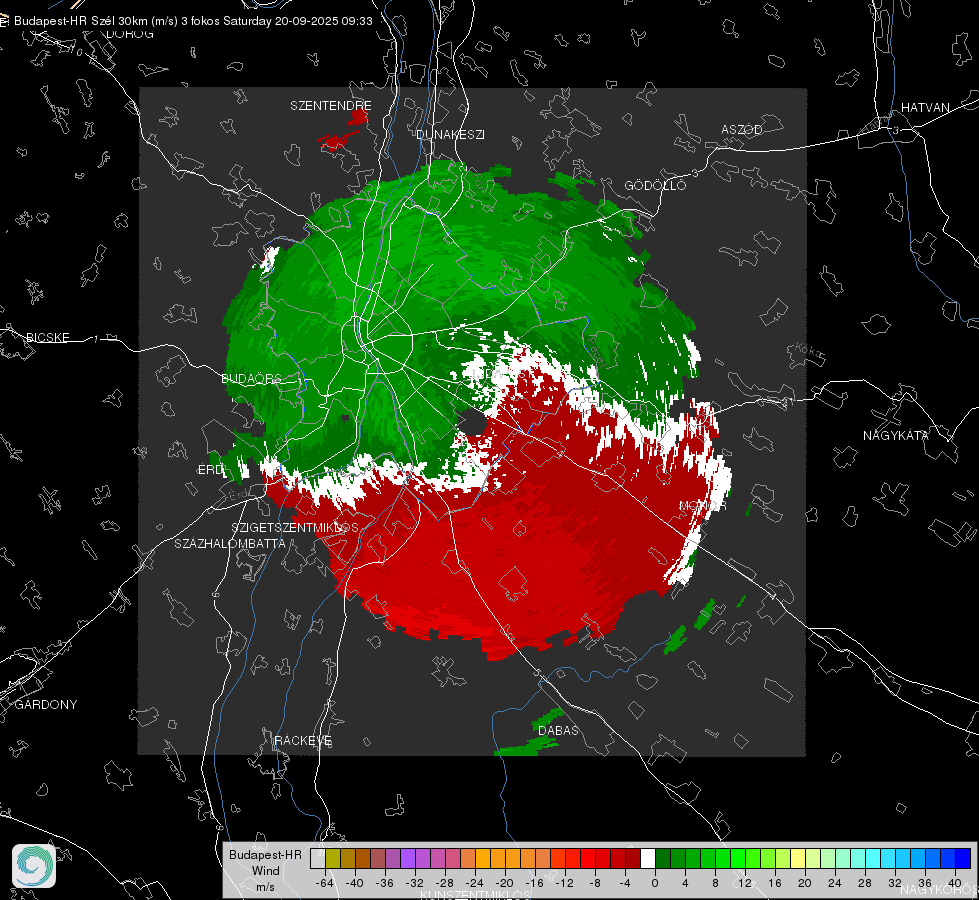This screenshot has width=979, height=900.
Task: Click the radar title text with date 20-09-2025
Action: 193,21
